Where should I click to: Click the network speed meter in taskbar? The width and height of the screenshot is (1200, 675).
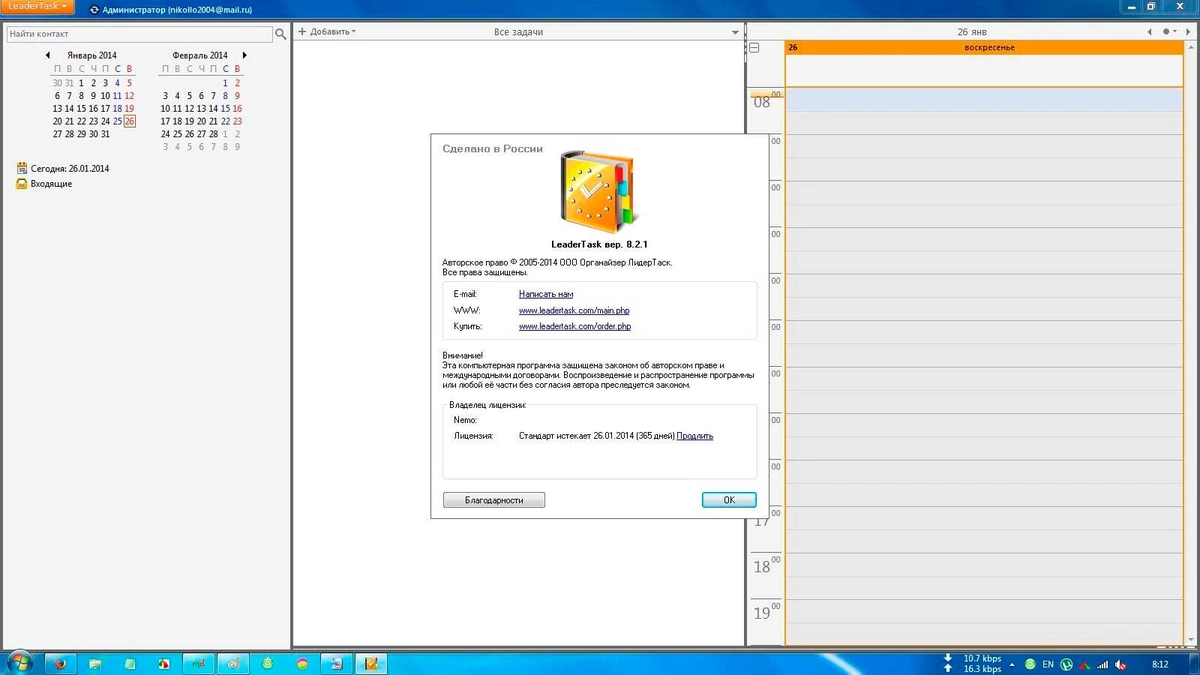tap(973, 664)
